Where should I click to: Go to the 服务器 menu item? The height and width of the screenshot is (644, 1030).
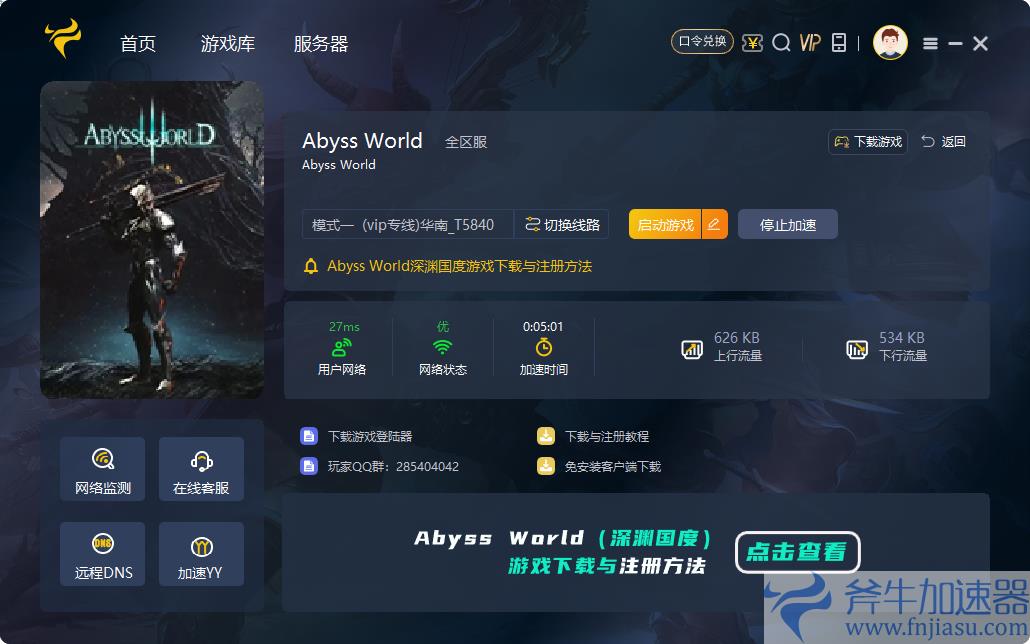[321, 43]
